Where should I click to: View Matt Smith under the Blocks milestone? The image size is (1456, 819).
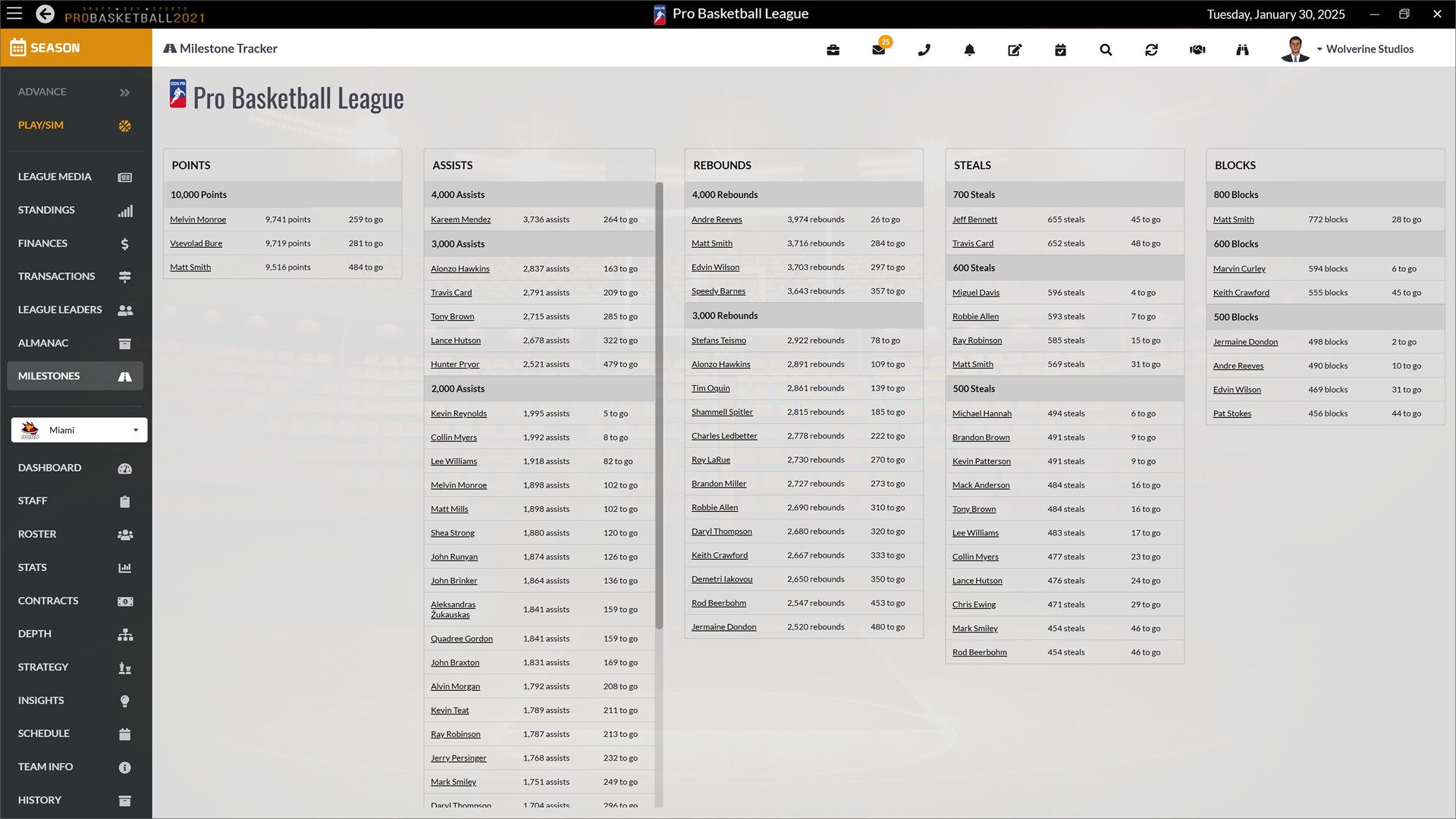[x=1233, y=219]
